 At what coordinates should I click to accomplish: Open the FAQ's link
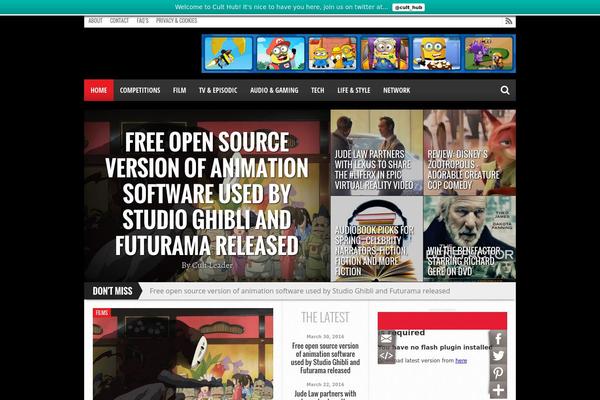(142, 21)
